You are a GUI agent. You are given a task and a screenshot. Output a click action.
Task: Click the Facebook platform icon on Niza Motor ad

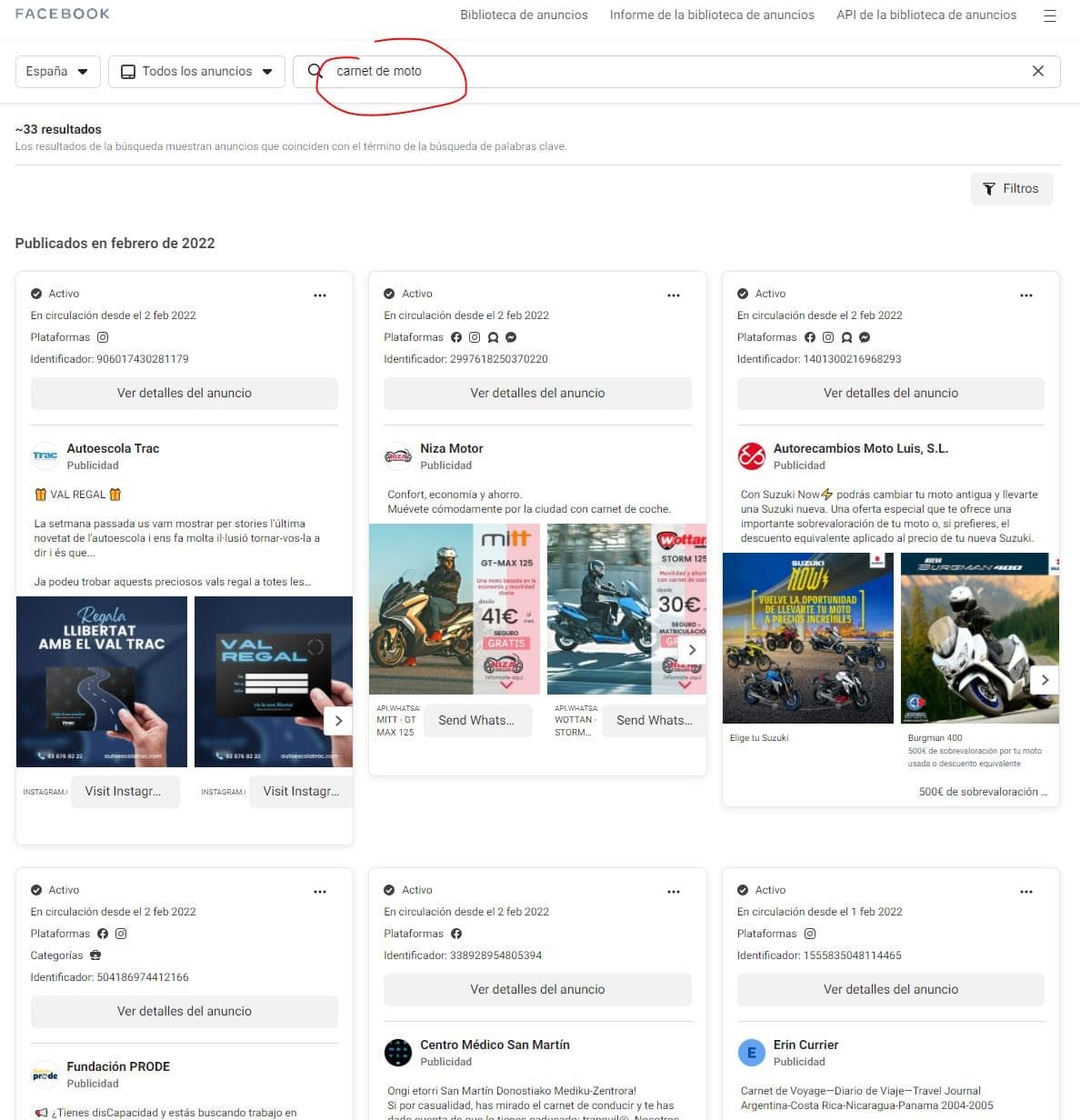456,337
